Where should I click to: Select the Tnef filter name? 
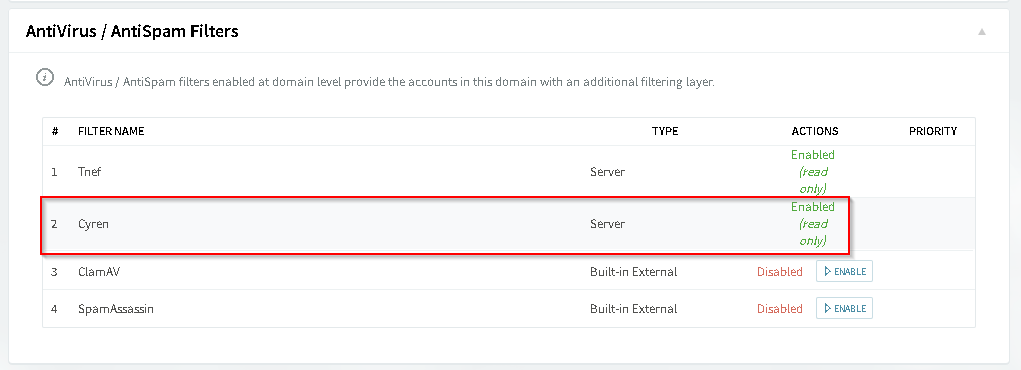[89, 172]
